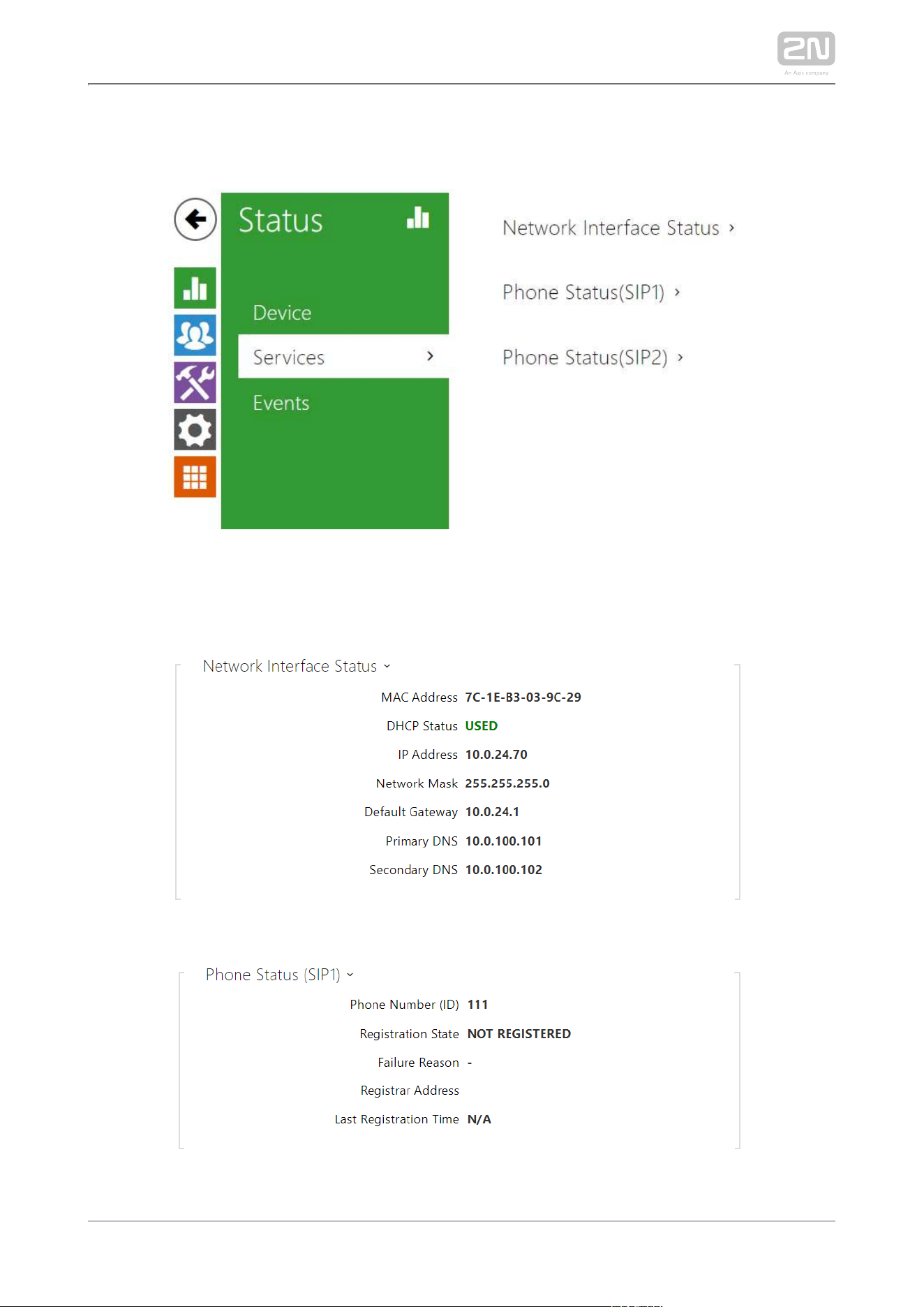Click the chevron next to Services

pos(430,356)
